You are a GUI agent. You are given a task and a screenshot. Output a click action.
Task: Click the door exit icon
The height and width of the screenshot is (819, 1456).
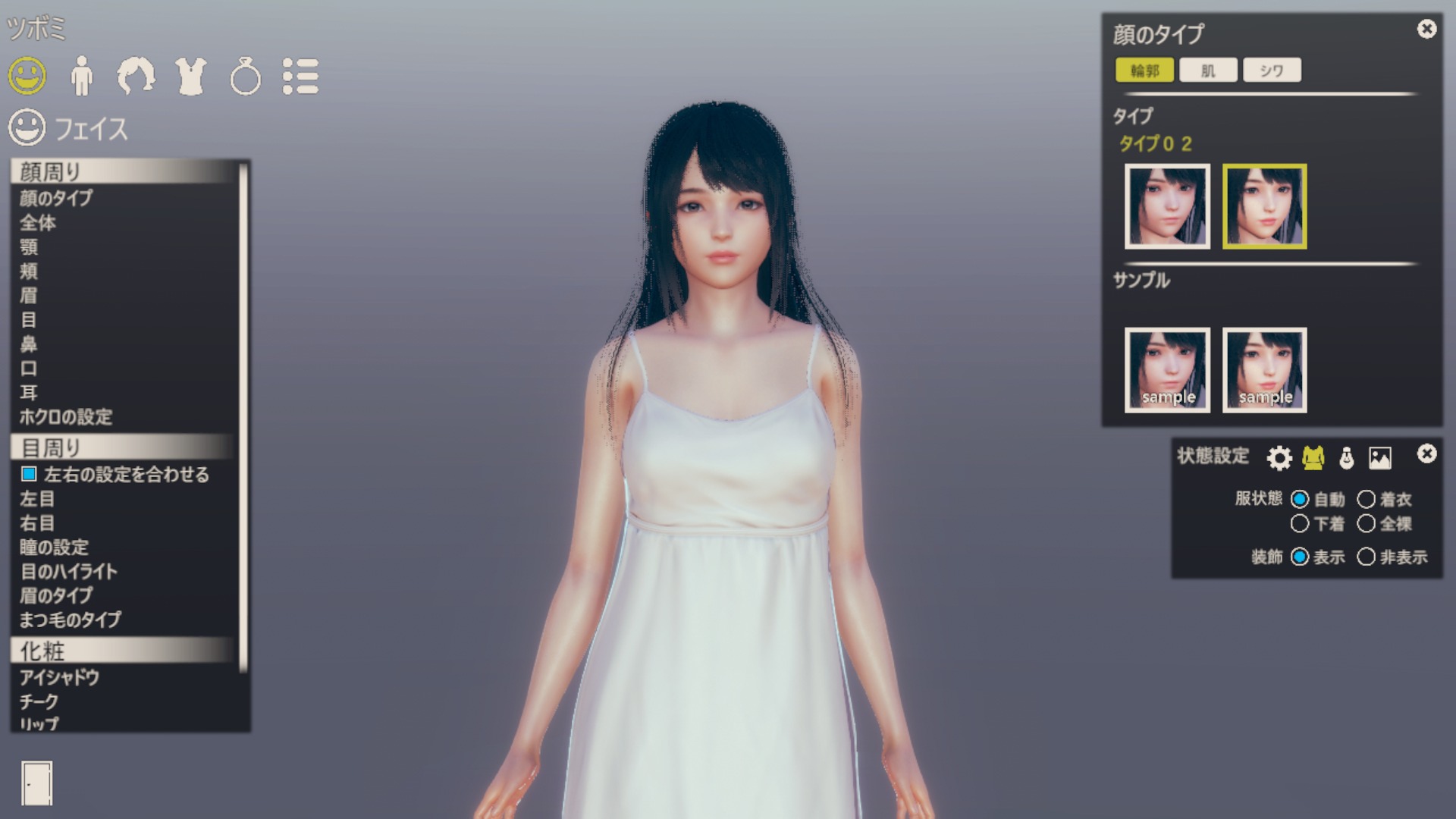coord(36,783)
